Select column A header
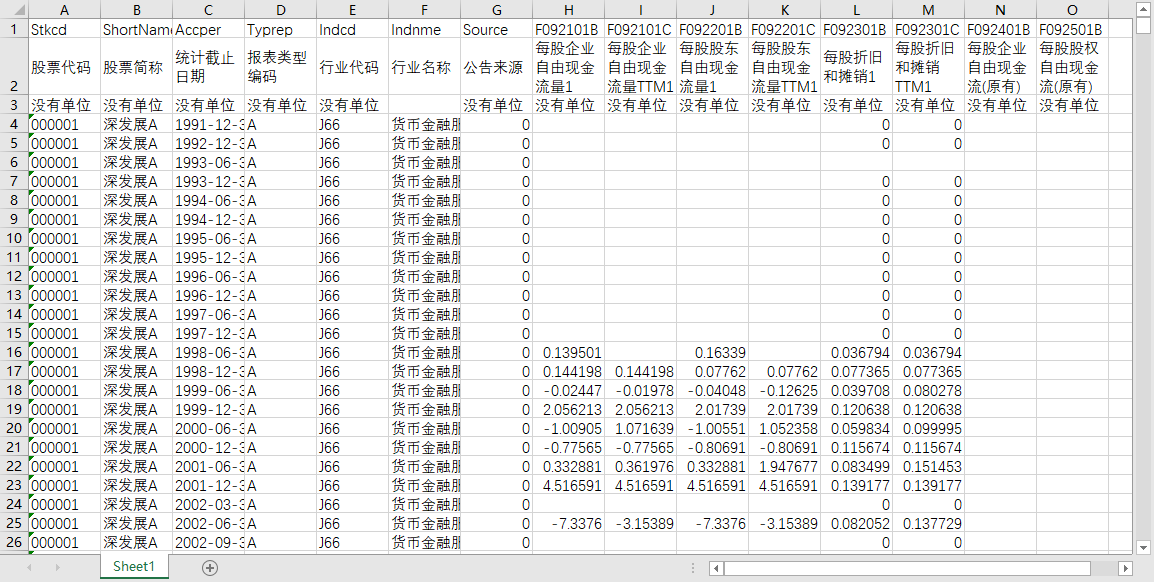The height and width of the screenshot is (582, 1154). click(64, 10)
